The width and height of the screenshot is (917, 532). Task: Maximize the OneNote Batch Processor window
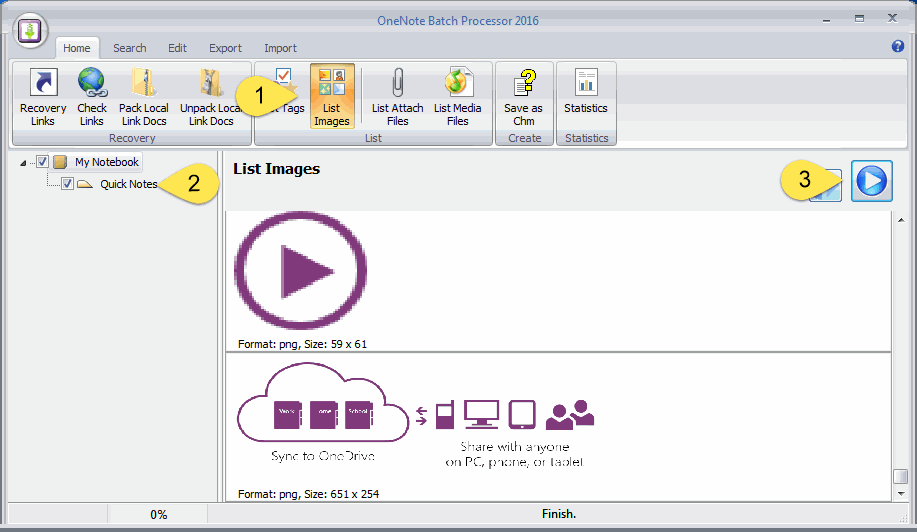tap(859, 19)
